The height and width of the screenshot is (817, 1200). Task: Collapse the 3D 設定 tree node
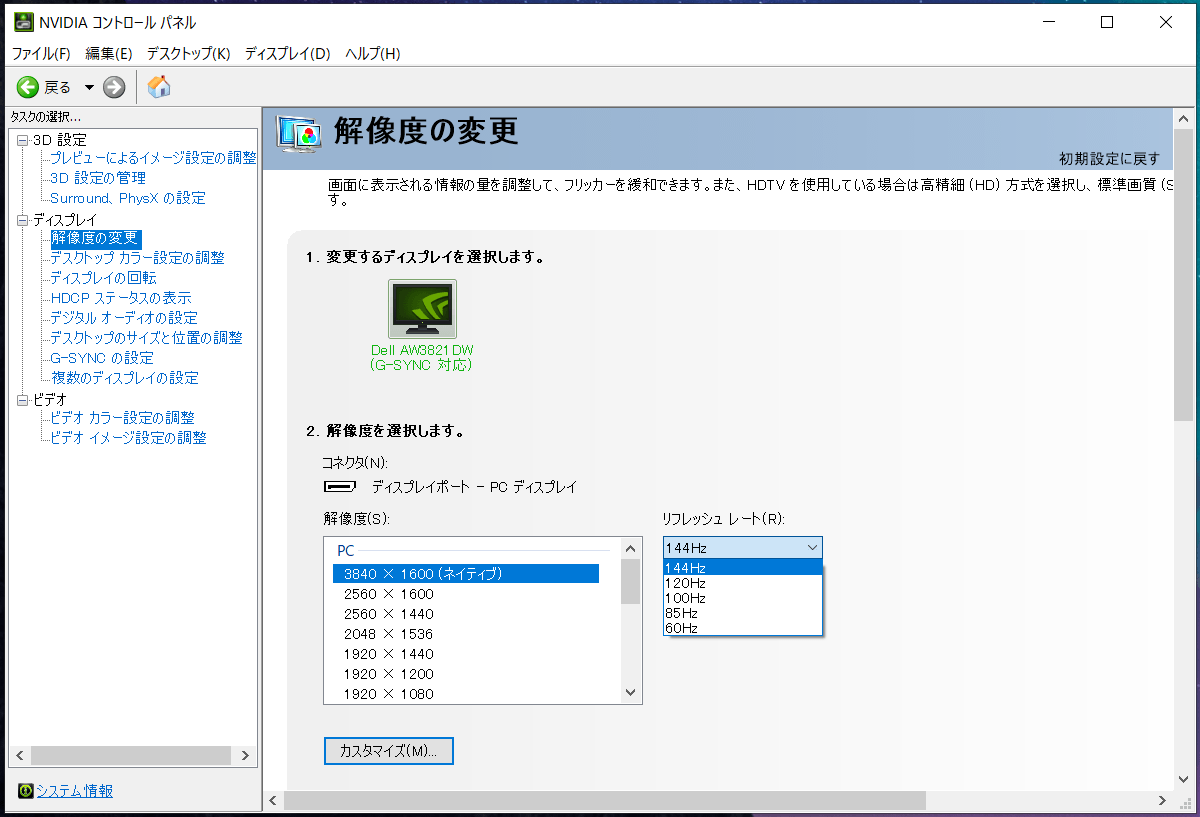23,140
